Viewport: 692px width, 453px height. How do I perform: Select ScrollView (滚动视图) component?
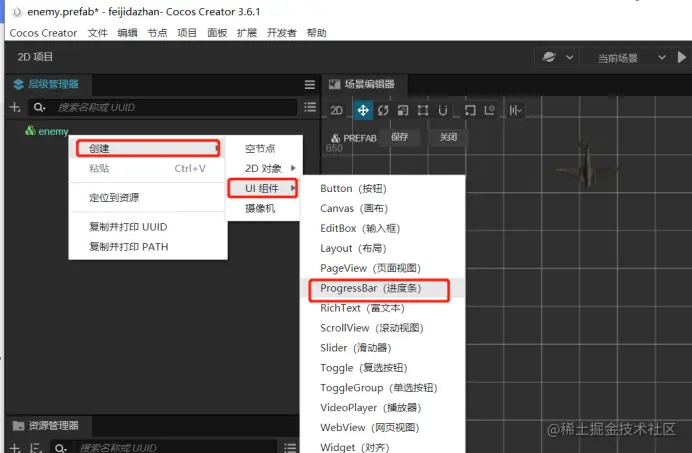pyautogui.click(x=382, y=328)
